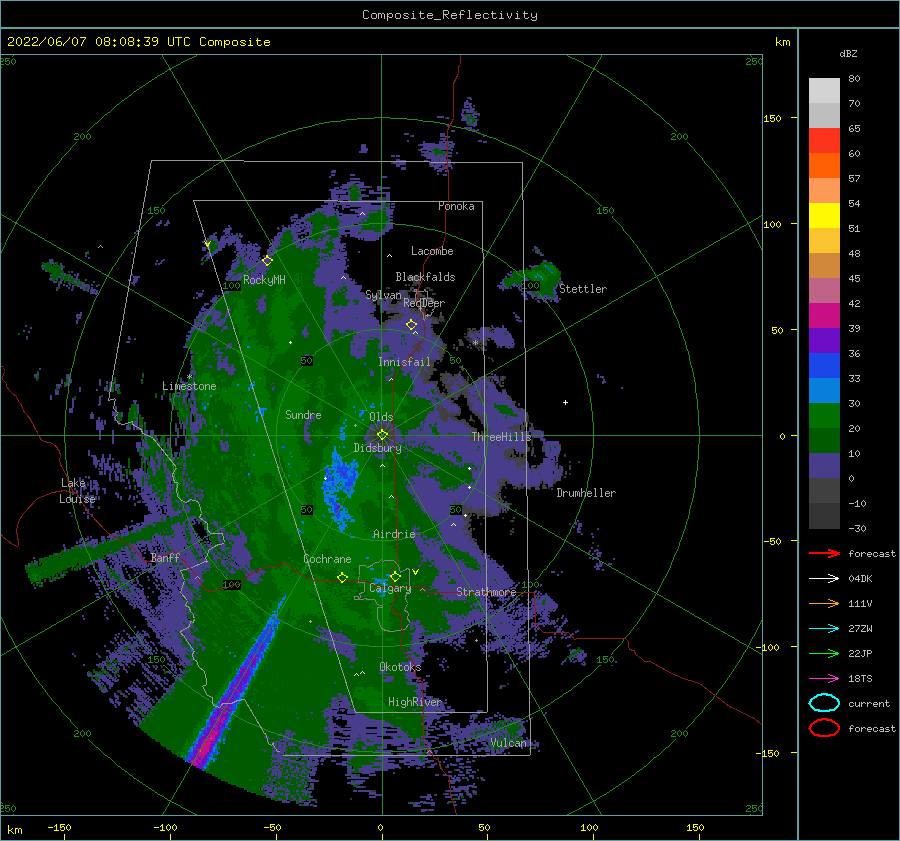Click the 'dBZ' legend heading

tap(848, 53)
